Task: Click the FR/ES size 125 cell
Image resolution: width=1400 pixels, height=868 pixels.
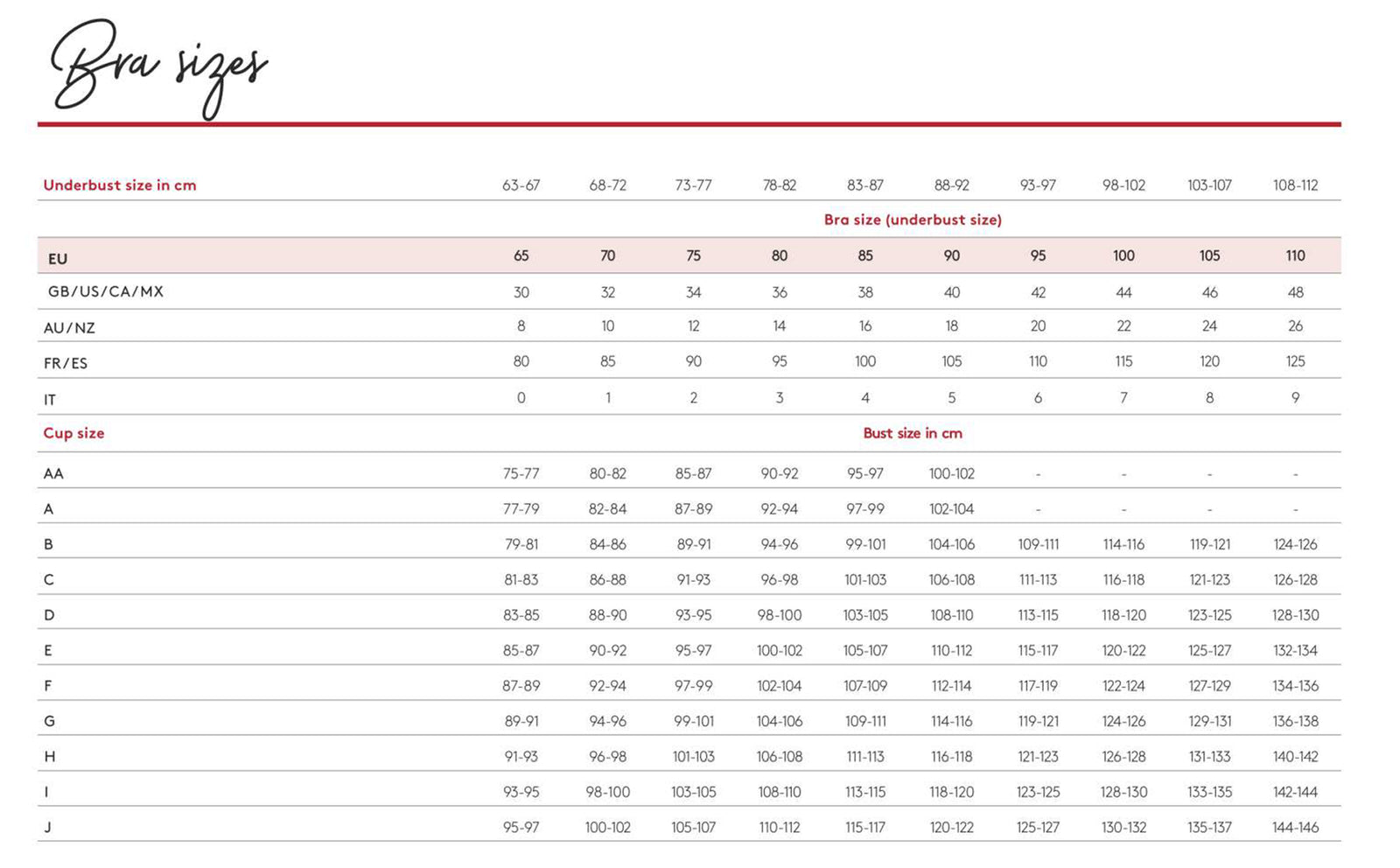Action: pos(1295,361)
